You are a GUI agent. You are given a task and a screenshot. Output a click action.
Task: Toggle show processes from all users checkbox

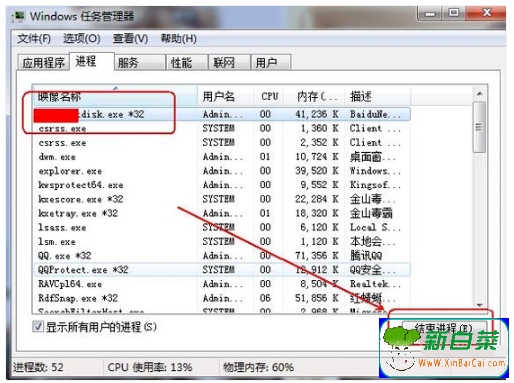[x=38, y=326]
